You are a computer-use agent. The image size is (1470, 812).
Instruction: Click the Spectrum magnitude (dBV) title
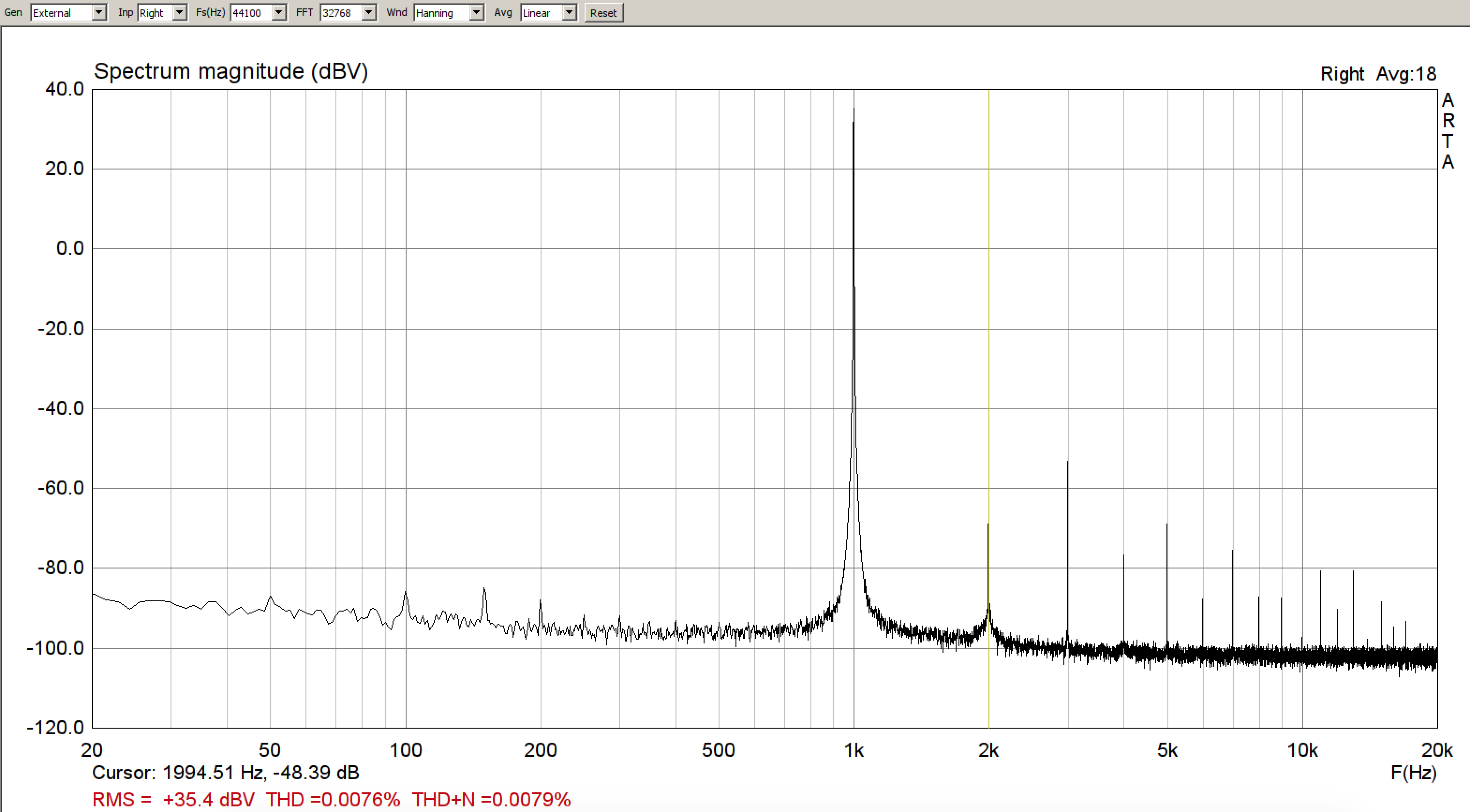pyautogui.click(x=231, y=72)
